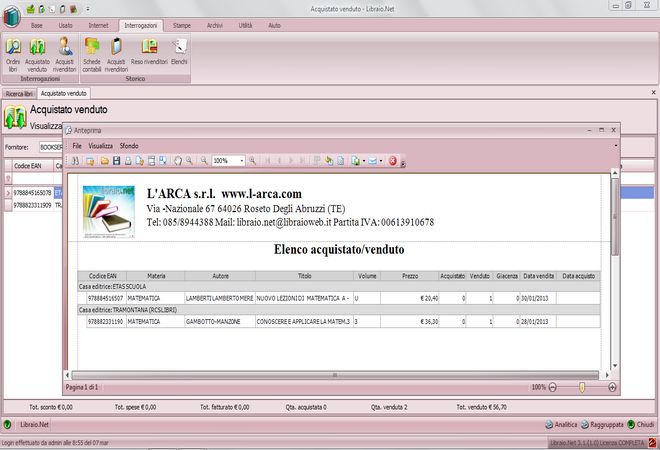Click the watermark icon in preview toolbar
This screenshot has width=660, height=450.
tap(341, 161)
